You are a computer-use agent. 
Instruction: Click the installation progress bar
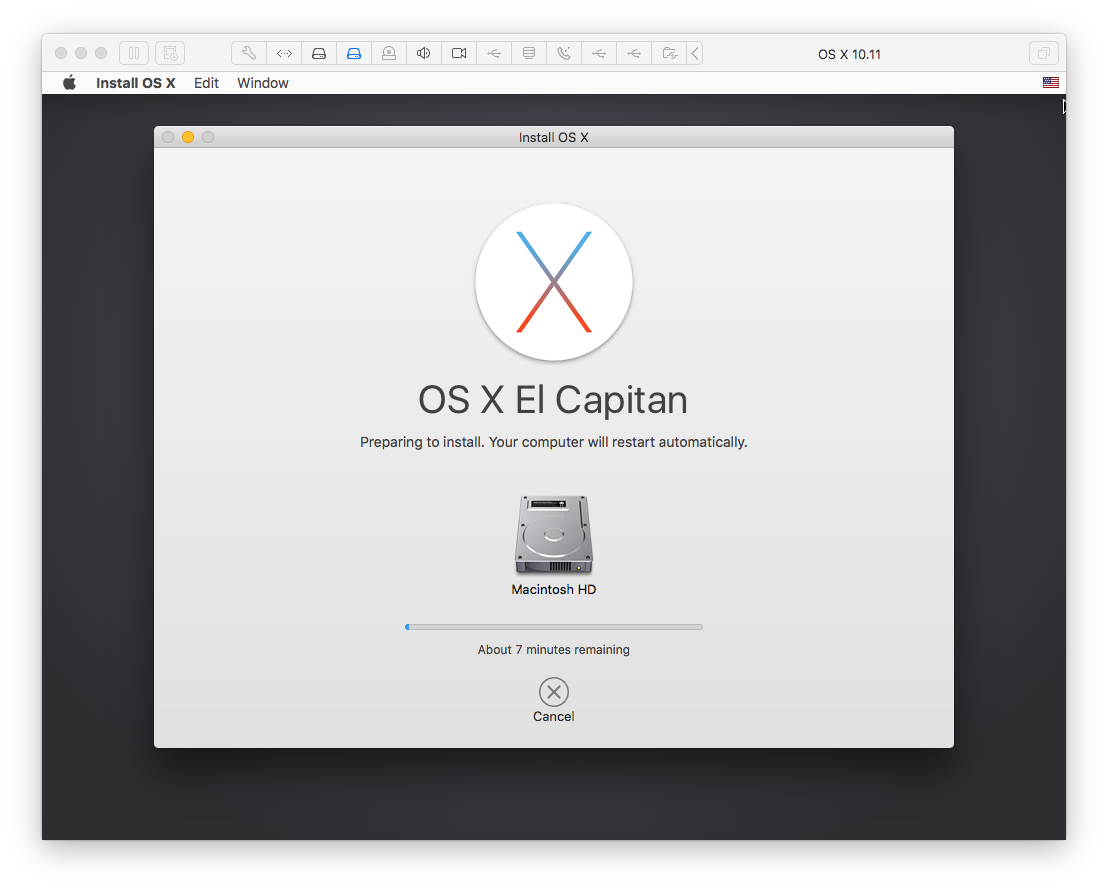tap(554, 626)
